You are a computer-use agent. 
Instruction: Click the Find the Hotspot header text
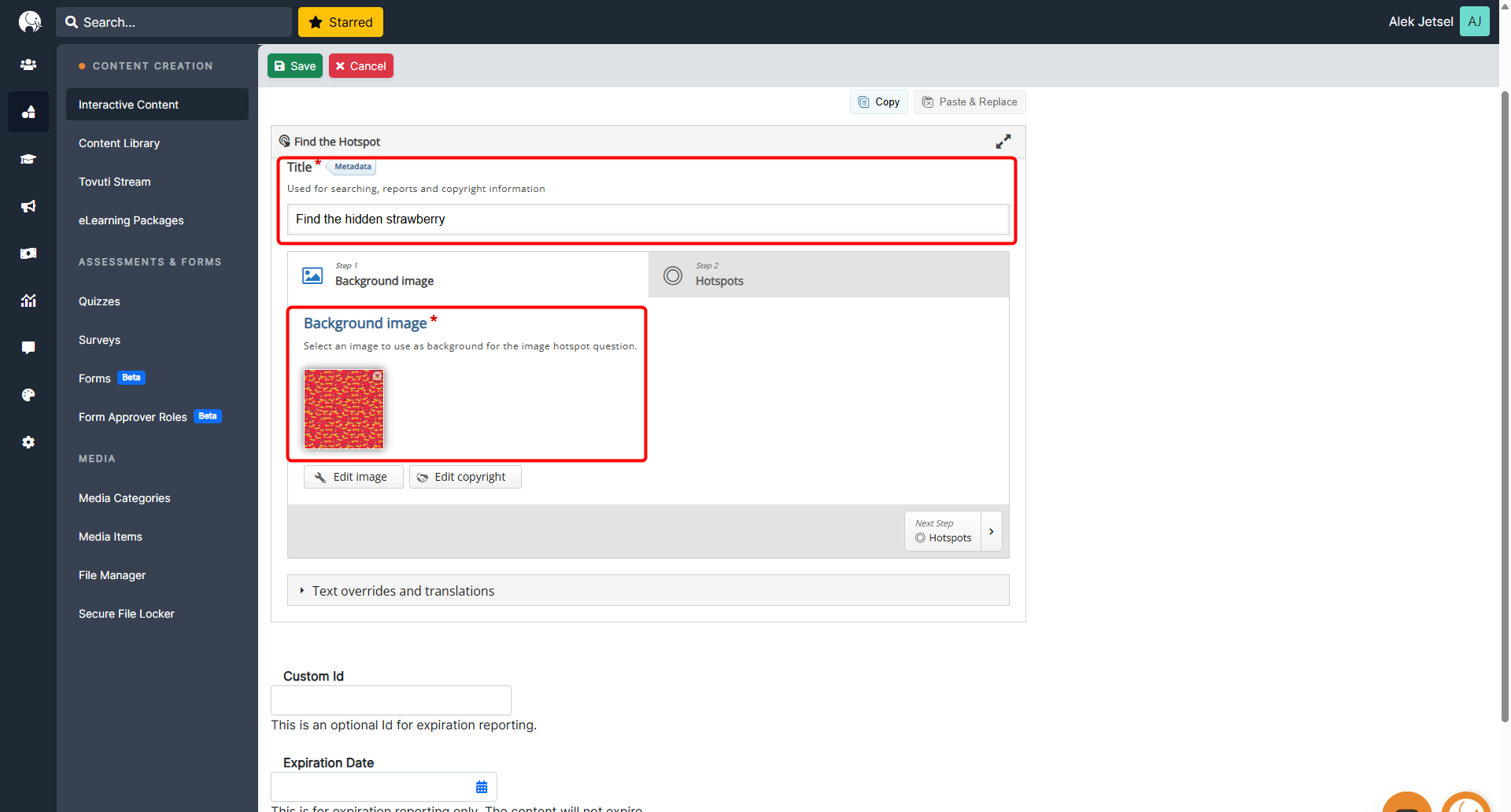337,142
